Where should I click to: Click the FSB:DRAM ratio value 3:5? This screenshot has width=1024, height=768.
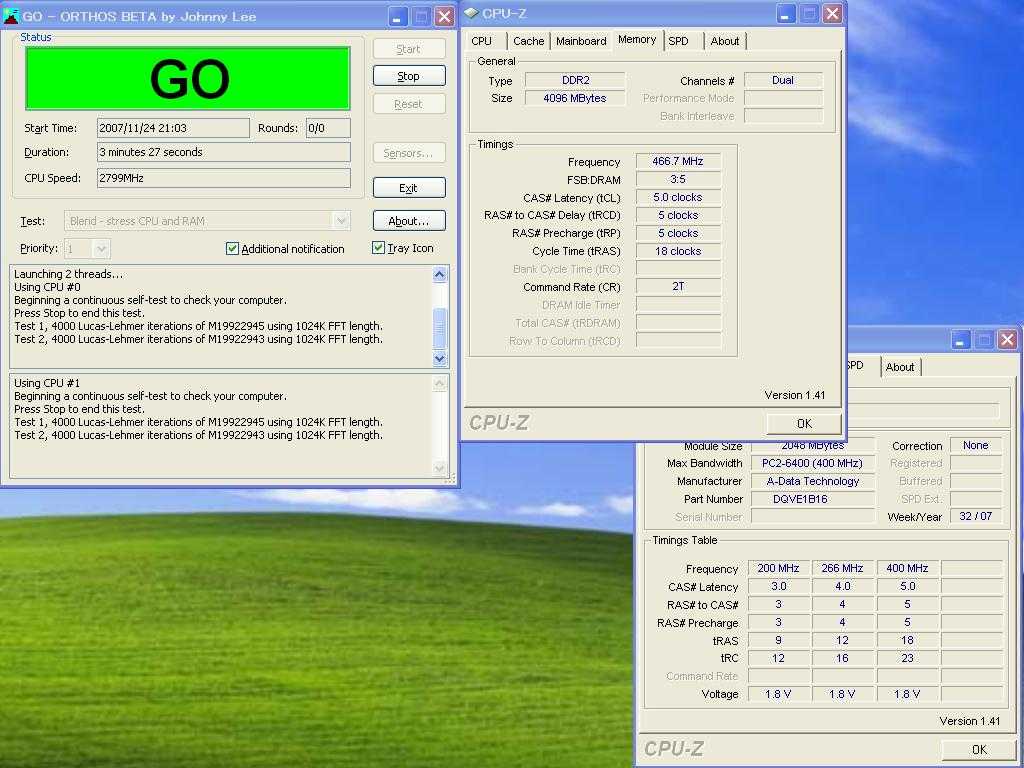pyautogui.click(x=678, y=179)
